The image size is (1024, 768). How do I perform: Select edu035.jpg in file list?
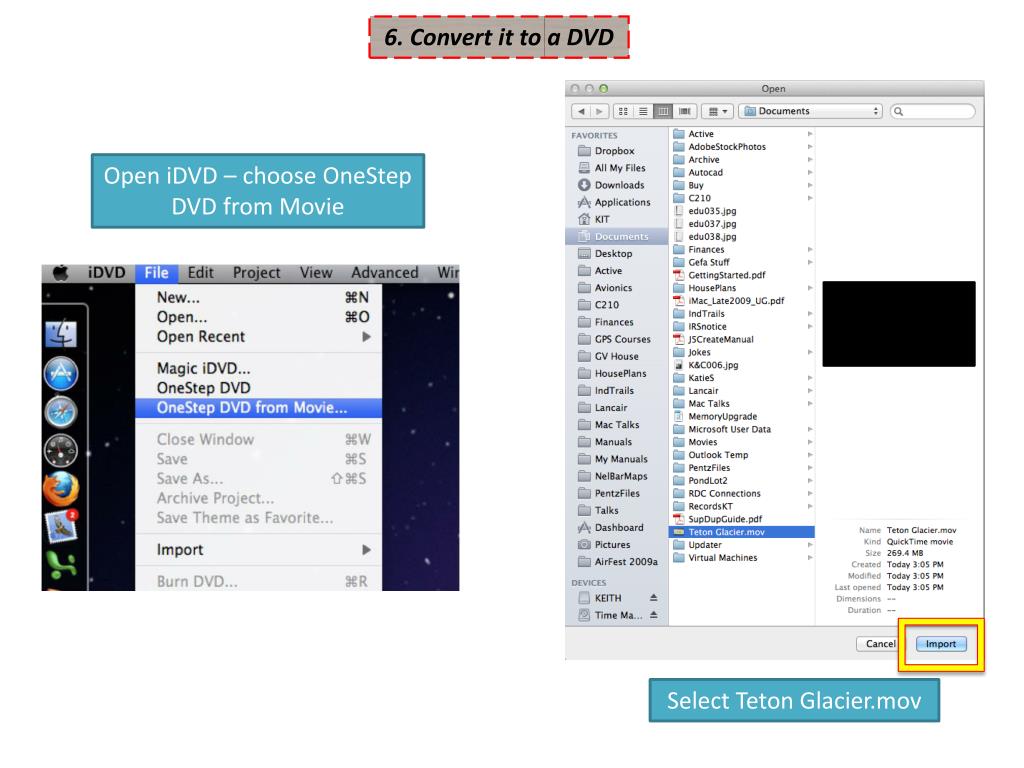[743, 211]
